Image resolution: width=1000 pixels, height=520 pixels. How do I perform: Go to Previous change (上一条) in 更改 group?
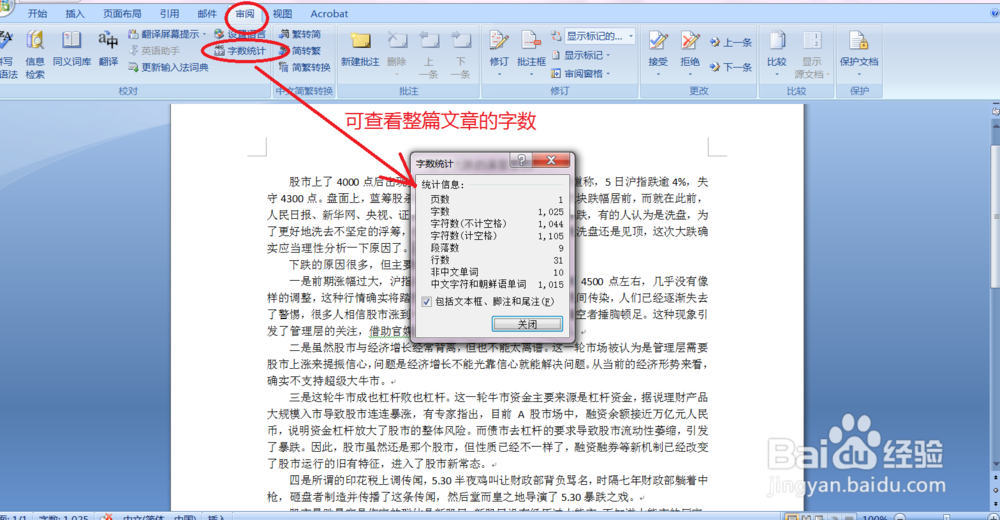click(x=731, y=42)
